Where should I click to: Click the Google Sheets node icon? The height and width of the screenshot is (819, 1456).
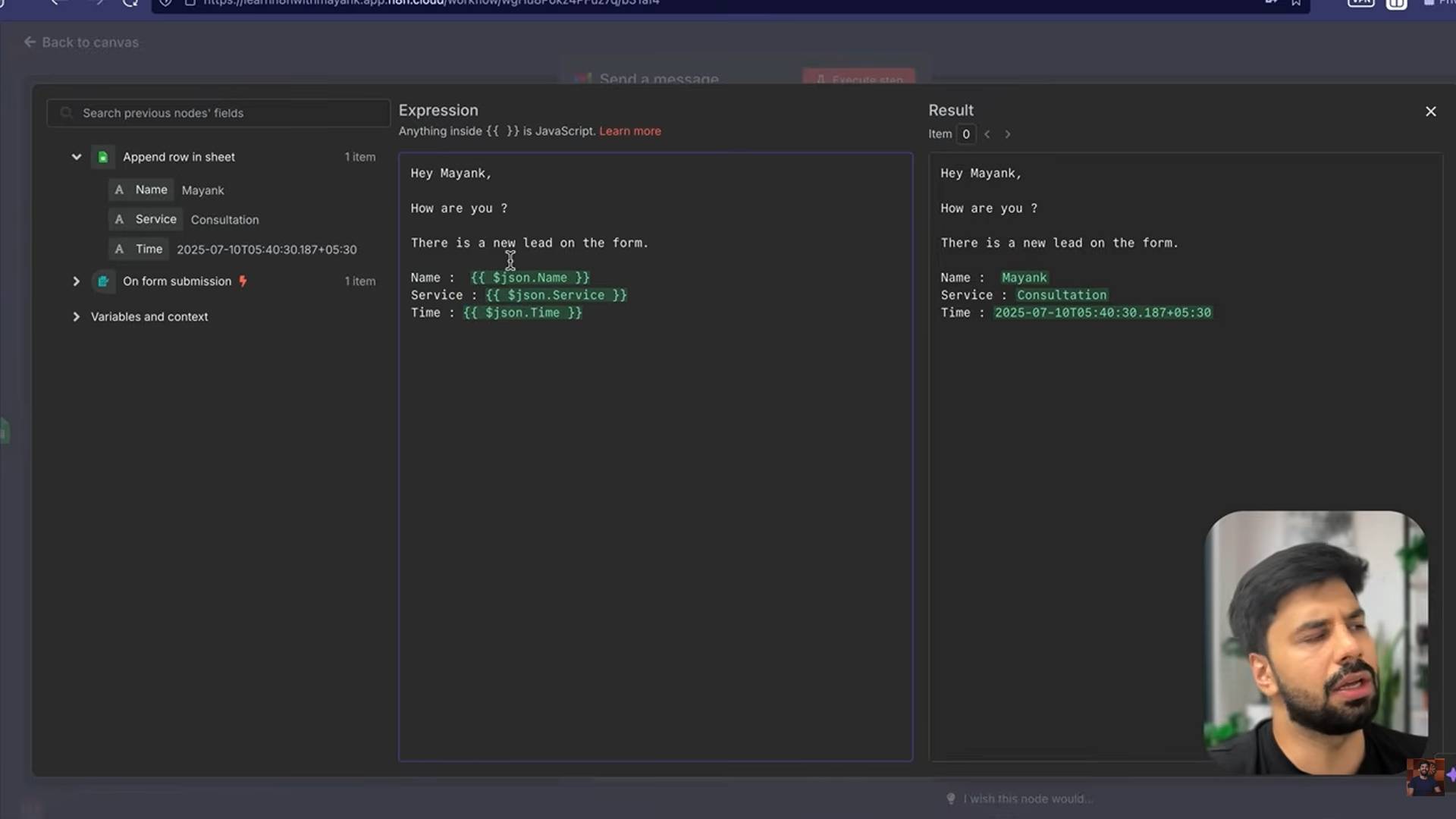pos(103,157)
